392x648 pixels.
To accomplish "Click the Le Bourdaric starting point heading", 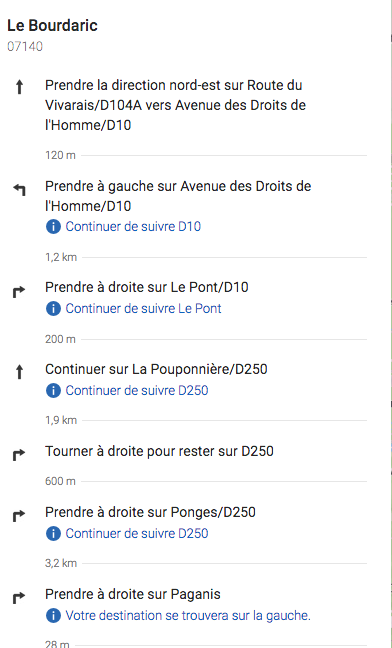I will point(52,26).
